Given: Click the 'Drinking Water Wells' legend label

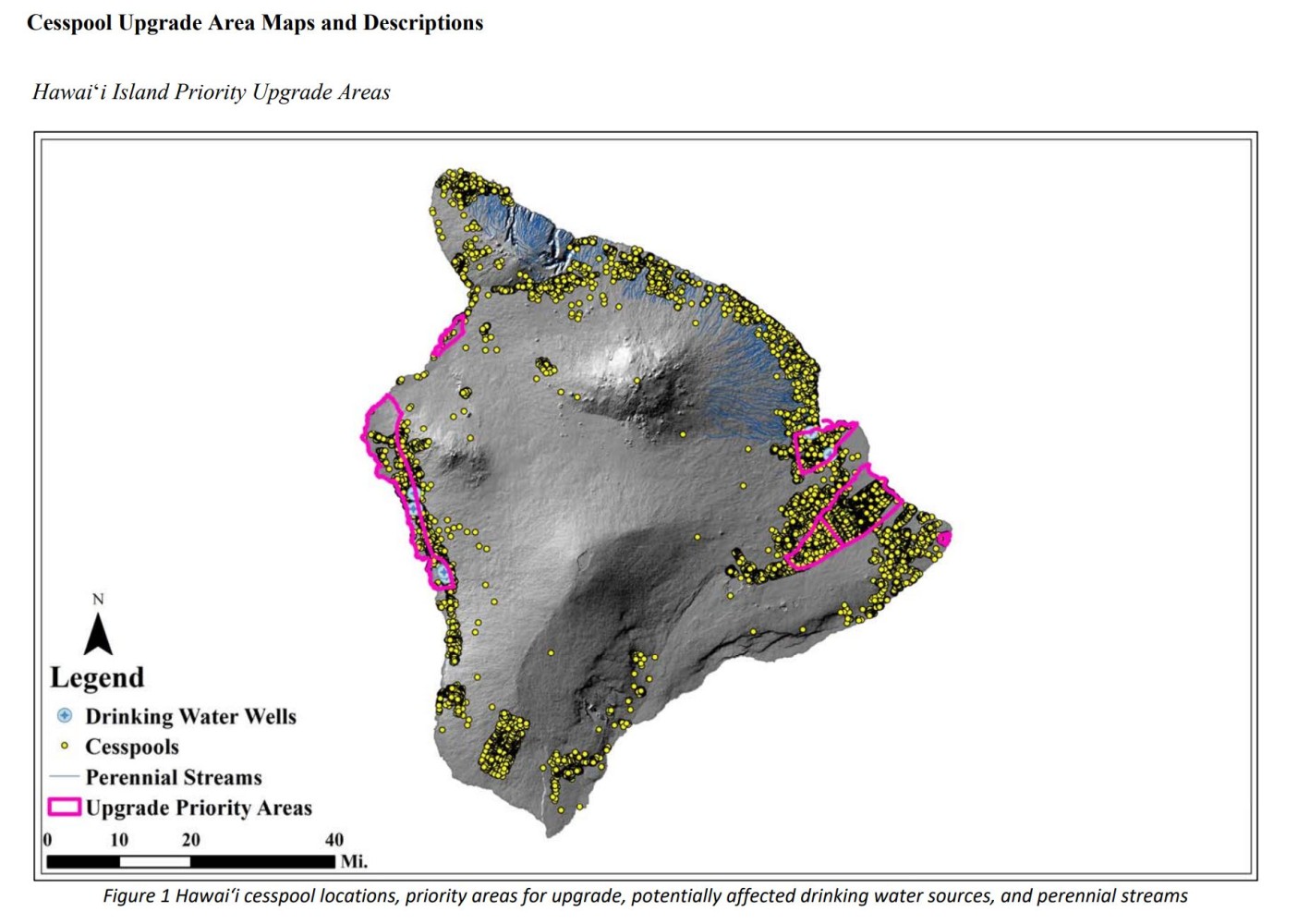Looking at the screenshot, I should coord(191,717).
